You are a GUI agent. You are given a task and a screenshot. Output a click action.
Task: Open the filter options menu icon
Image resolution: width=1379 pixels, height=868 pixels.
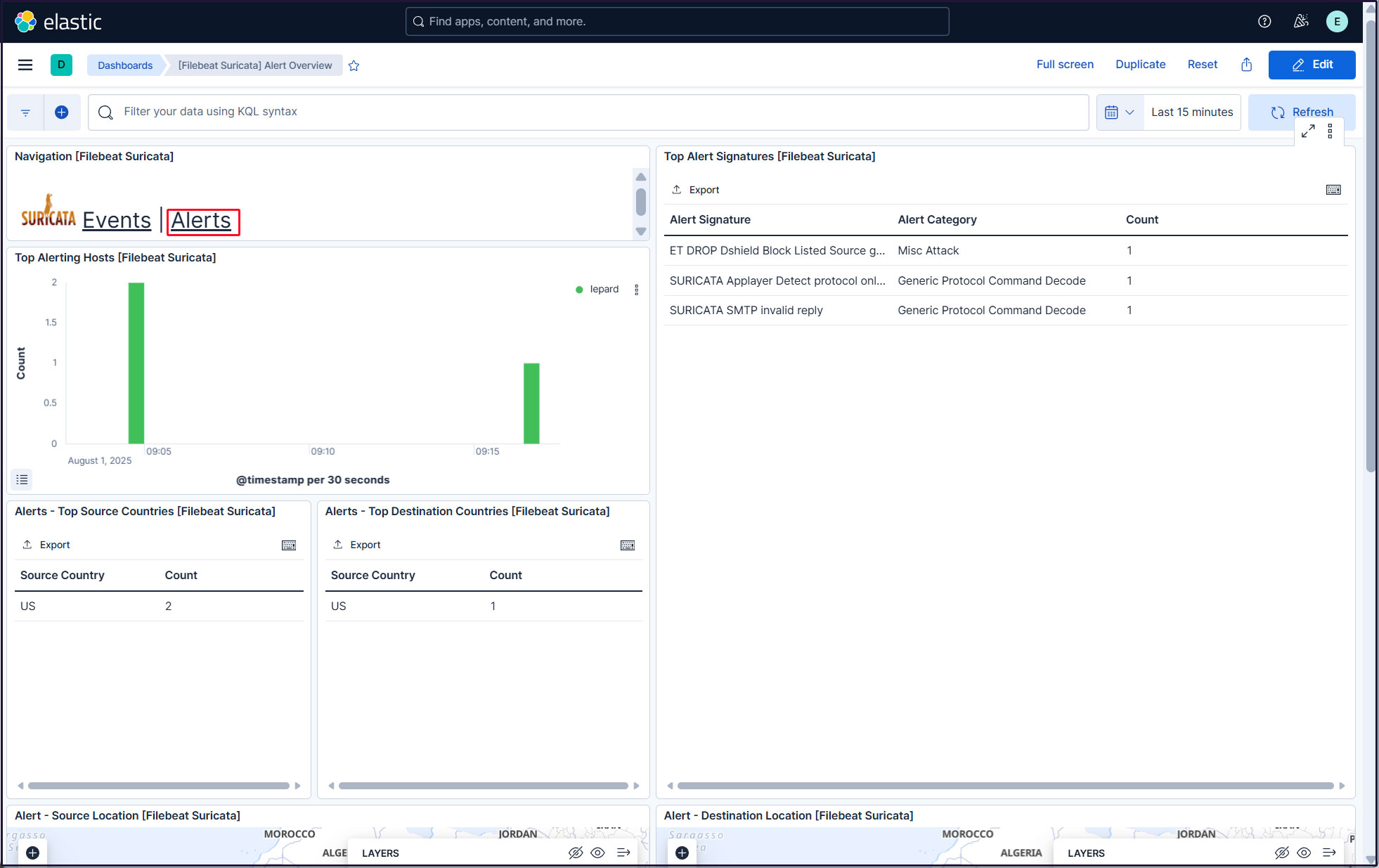25,112
